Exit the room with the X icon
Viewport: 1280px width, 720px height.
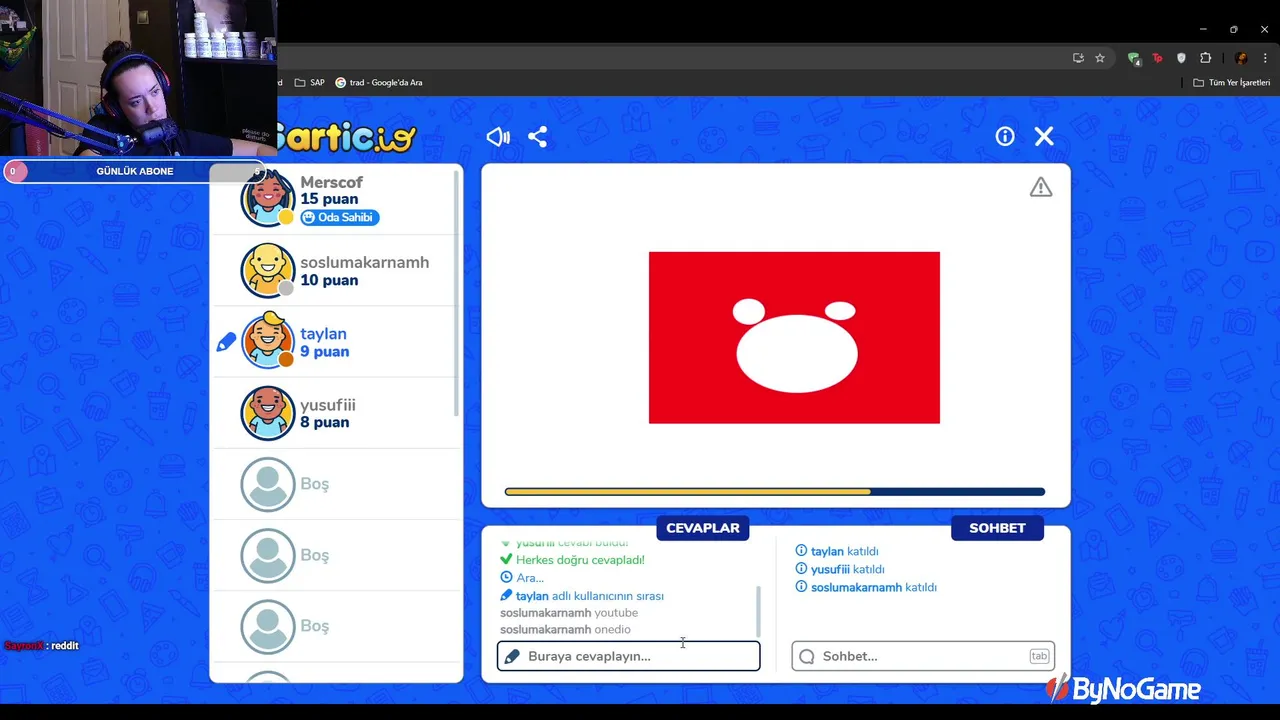pos(1044,137)
